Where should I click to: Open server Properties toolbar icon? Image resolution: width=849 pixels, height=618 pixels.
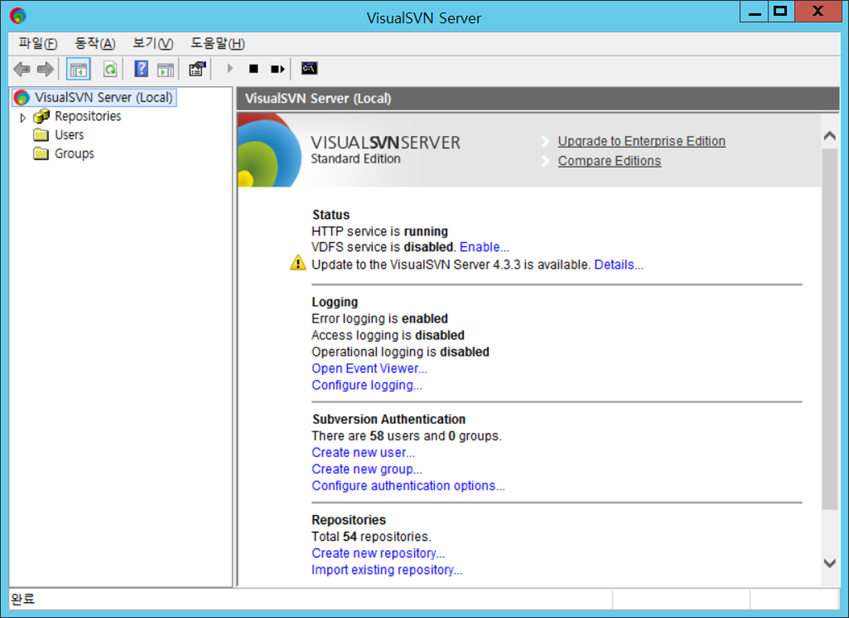pyautogui.click(x=197, y=69)
